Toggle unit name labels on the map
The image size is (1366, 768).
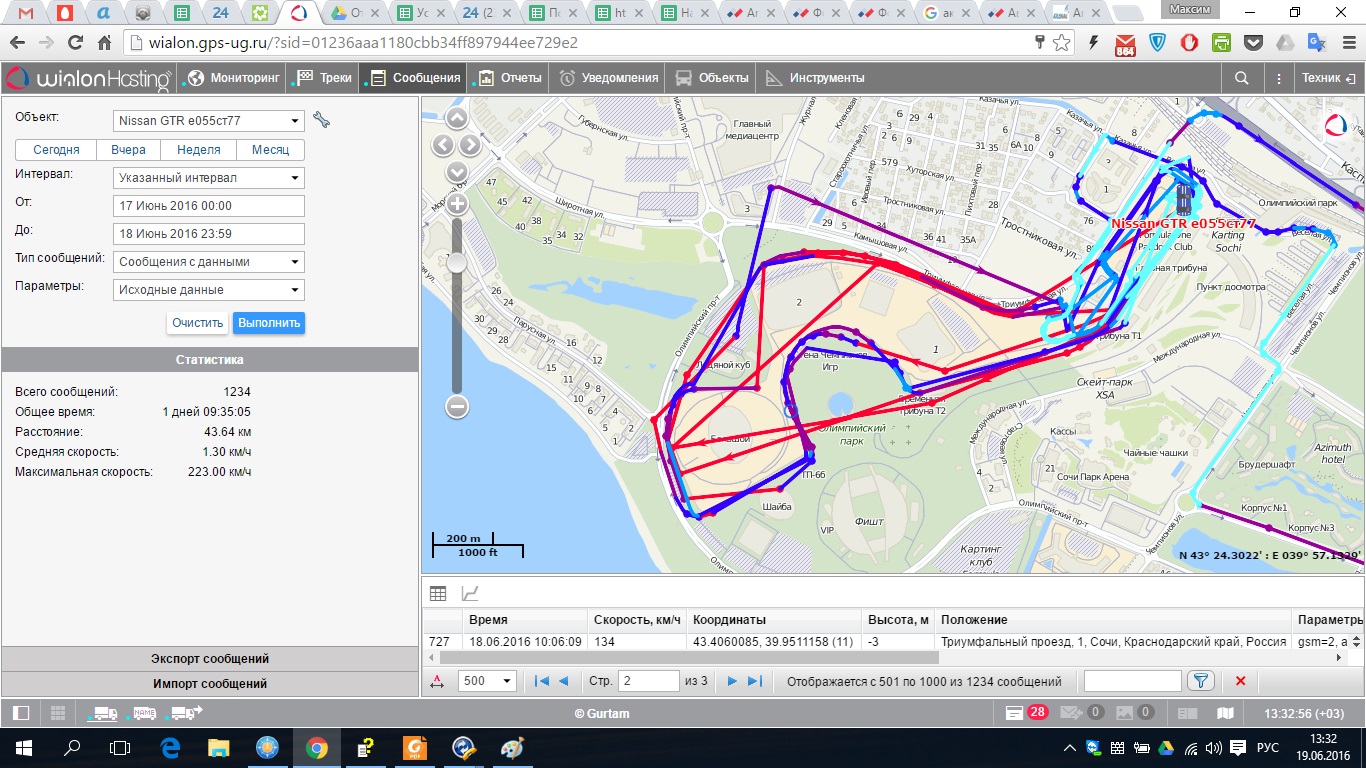[x=145, y=713]
